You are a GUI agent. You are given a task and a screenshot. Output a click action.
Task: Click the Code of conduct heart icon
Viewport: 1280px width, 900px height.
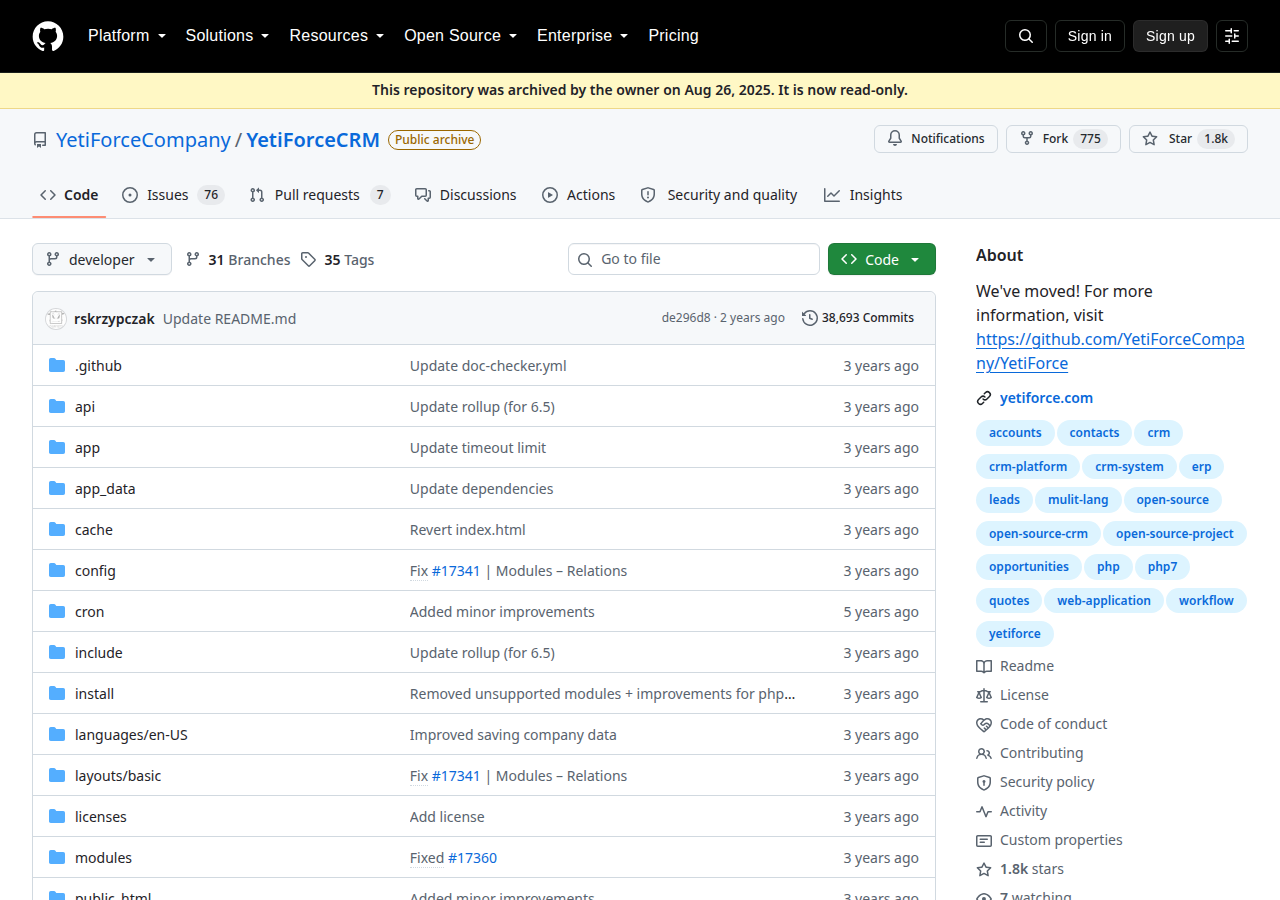click(x=984, y=724)
